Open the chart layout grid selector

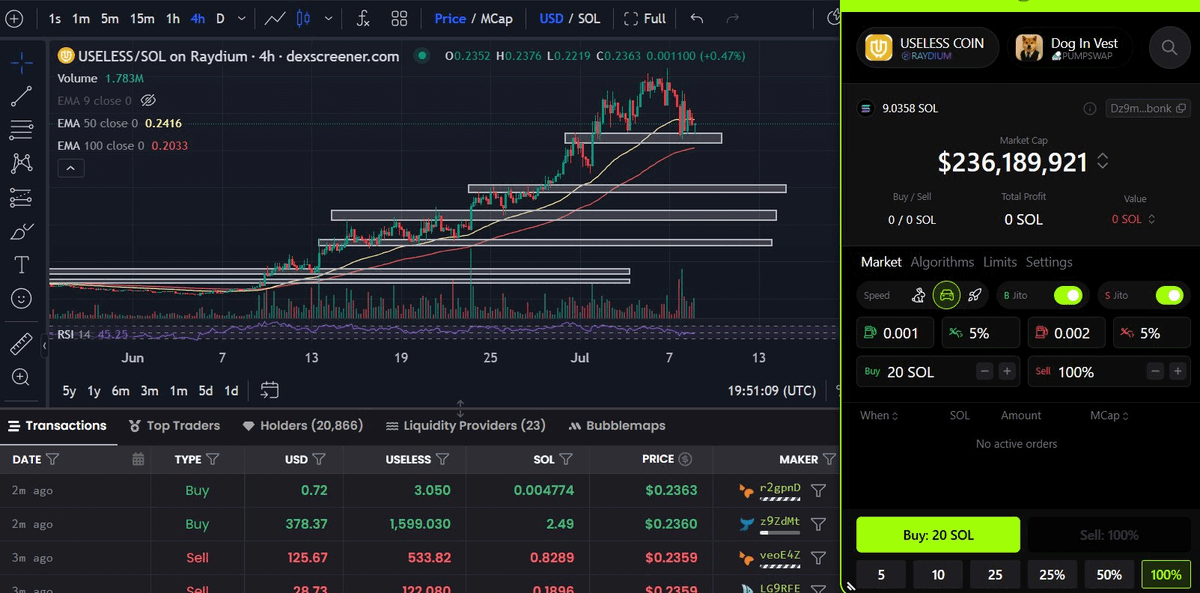click(399, 18)
